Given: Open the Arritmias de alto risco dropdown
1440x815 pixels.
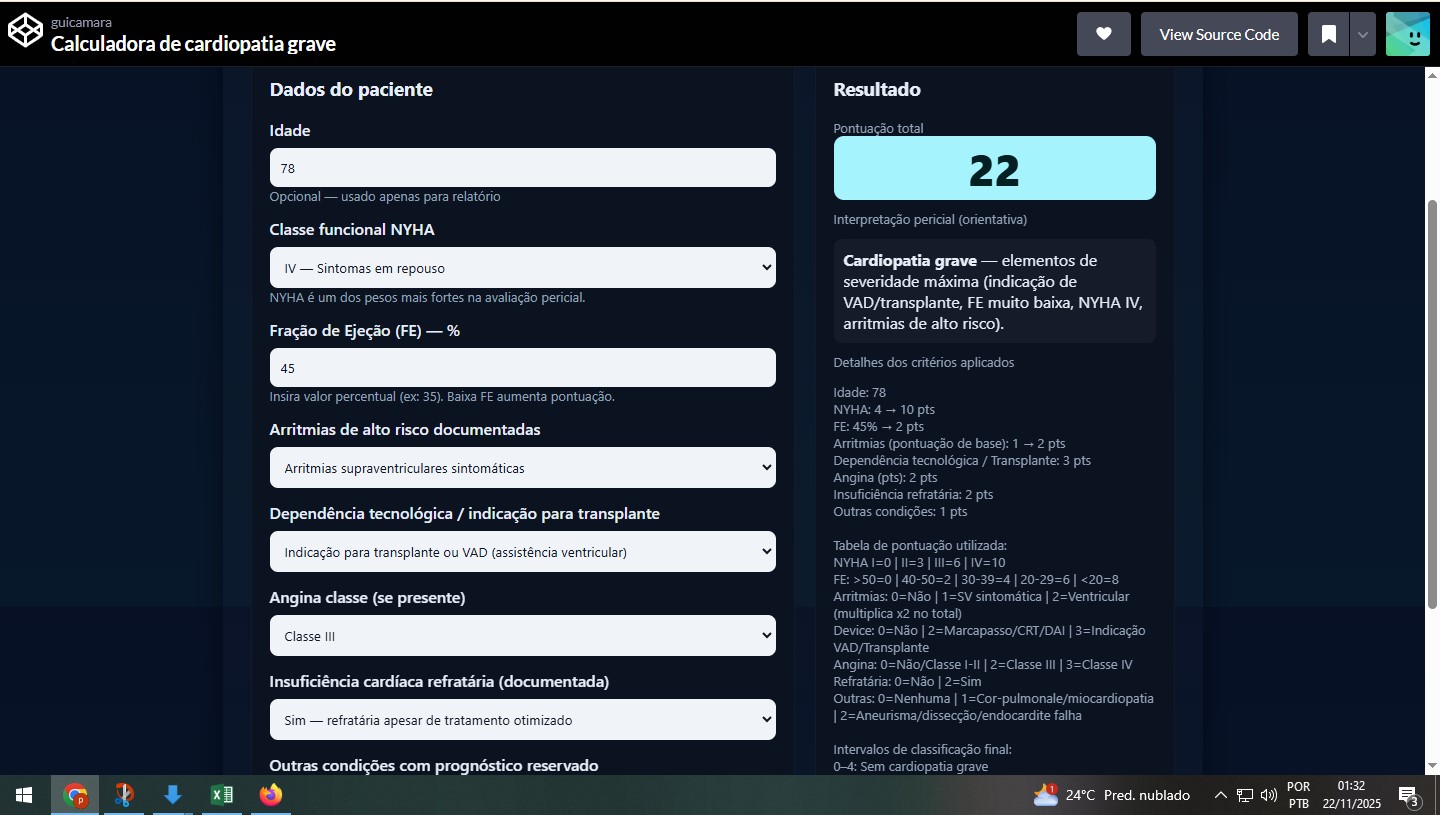Looking at the screenshot, I should coord(522,468).
